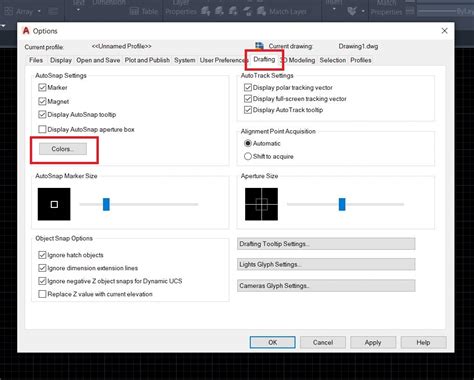
Task: Click the AutoSnap marker preview box
Action: click(54, 204)
